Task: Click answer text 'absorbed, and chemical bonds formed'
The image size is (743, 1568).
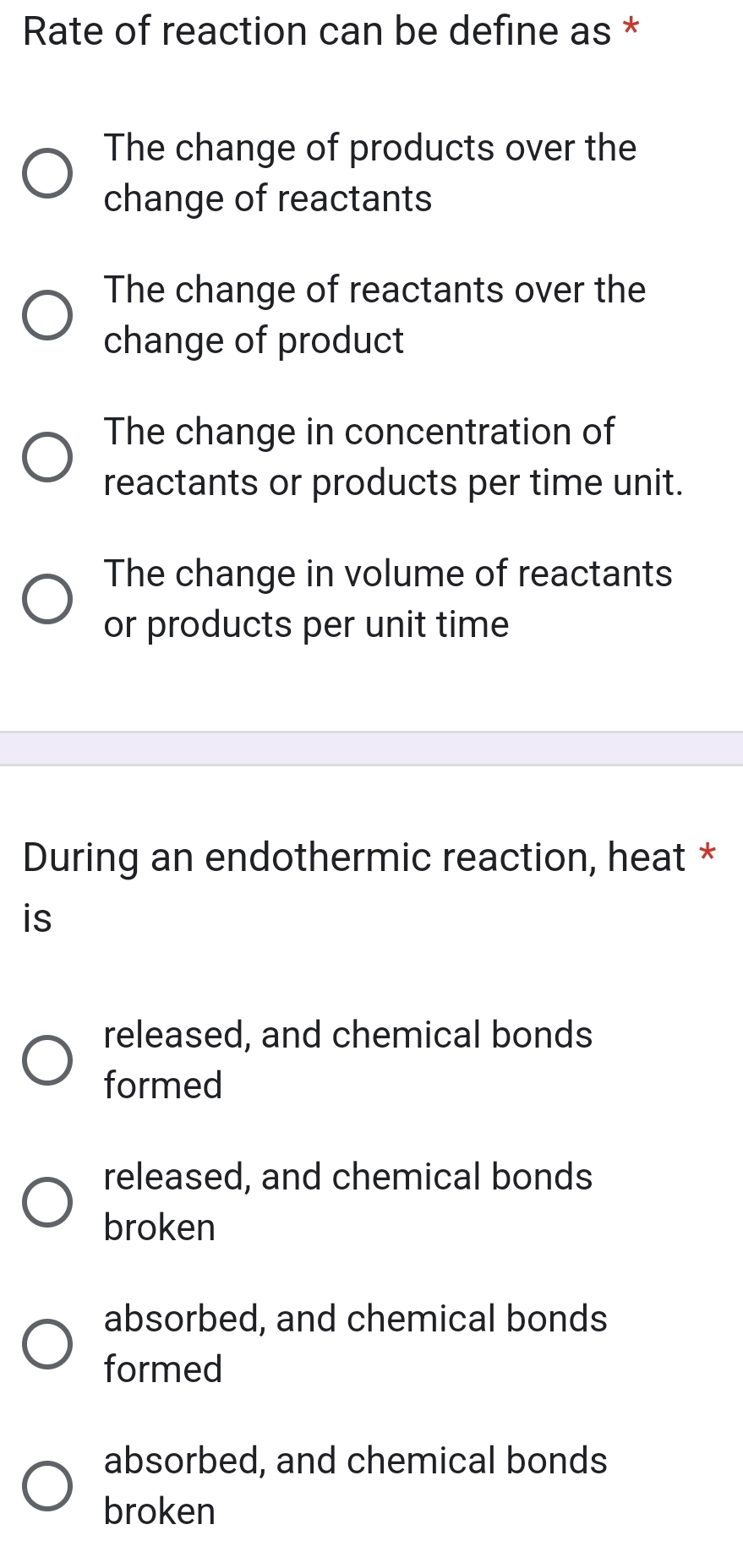Action: (x=355, y=1344)
